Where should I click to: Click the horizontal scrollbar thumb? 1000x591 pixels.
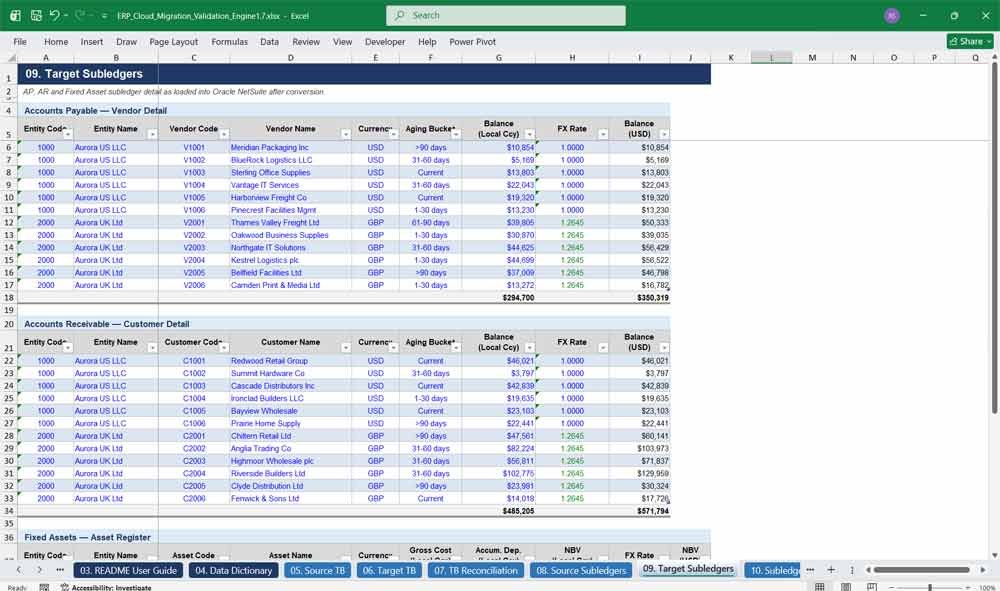(922, 570)
